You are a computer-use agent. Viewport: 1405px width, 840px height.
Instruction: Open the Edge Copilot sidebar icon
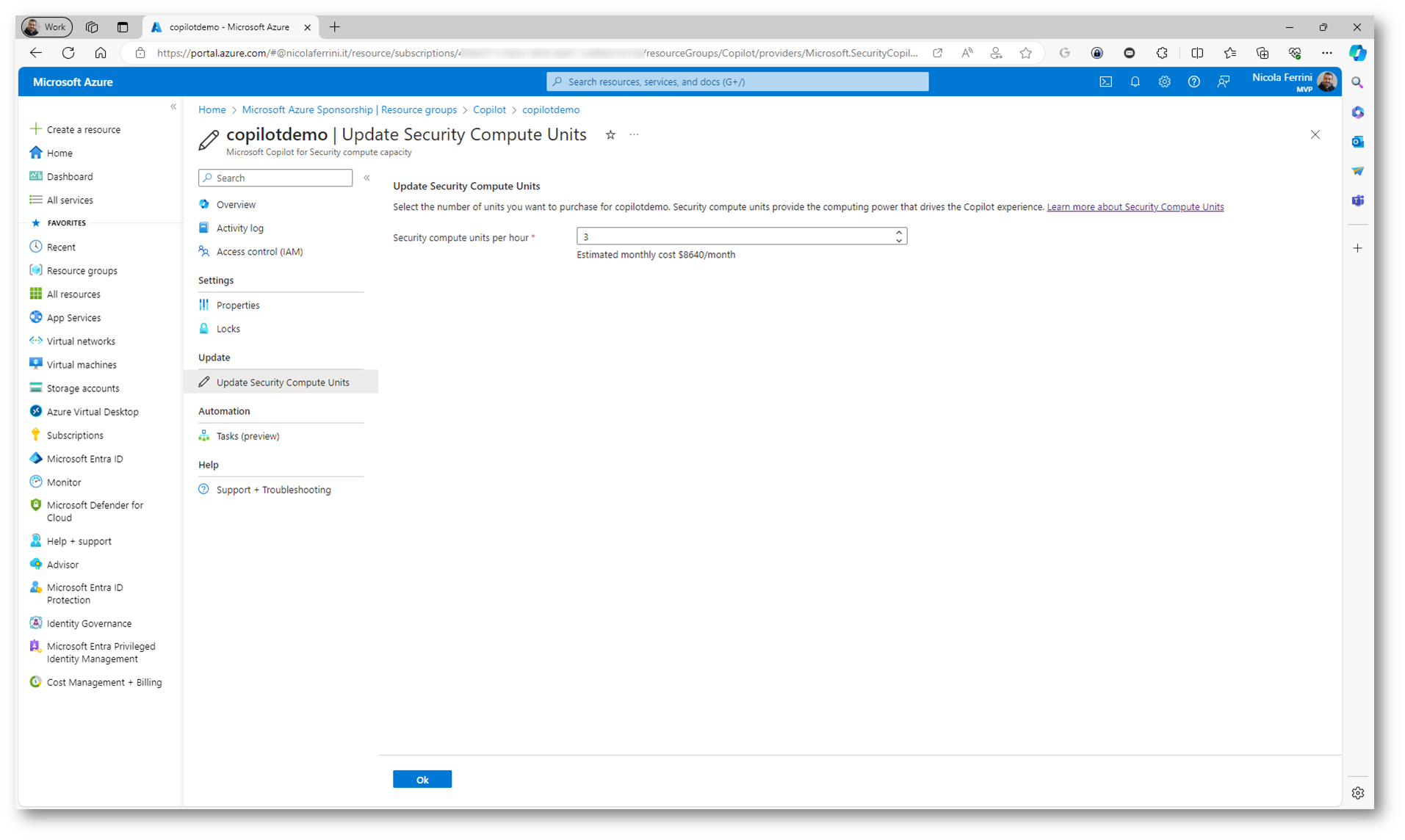click(1357, 53)
